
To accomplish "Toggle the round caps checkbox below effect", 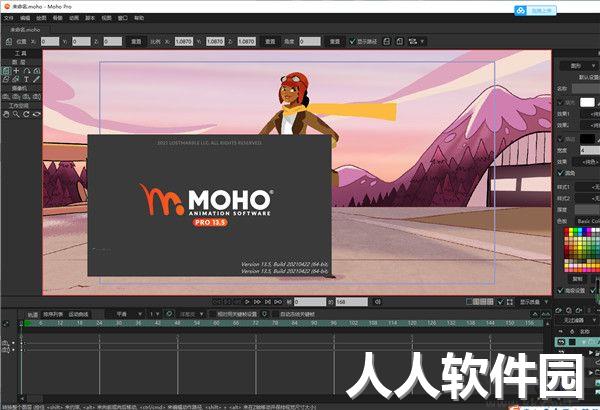I will [x=560, y=173].
